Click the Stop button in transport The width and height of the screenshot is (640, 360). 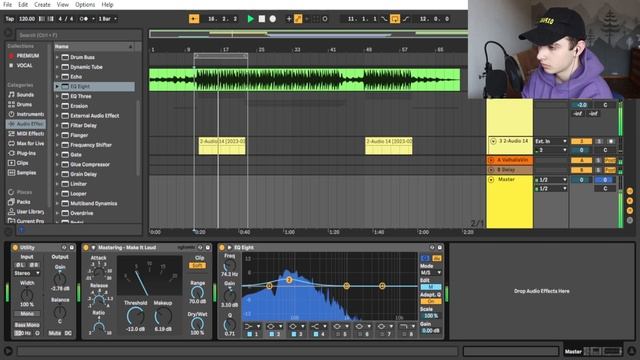point(262,19)
